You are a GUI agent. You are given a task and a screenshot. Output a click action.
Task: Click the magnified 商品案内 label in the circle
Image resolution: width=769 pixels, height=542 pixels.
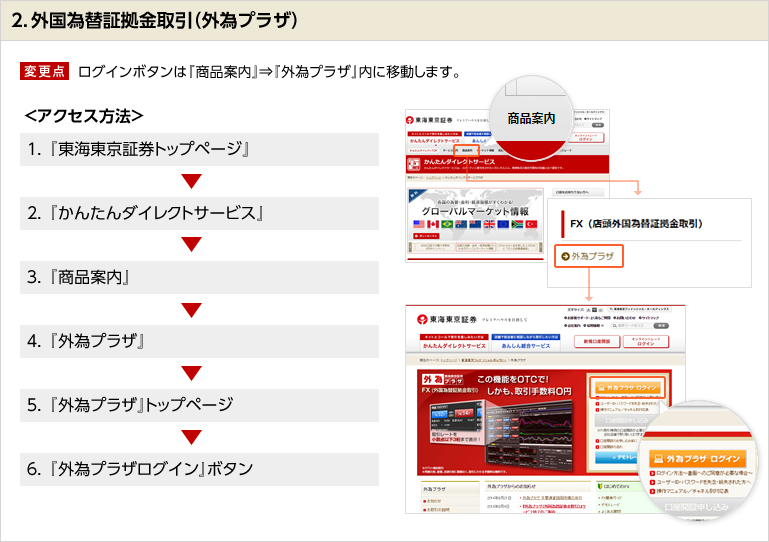(531, 118)
